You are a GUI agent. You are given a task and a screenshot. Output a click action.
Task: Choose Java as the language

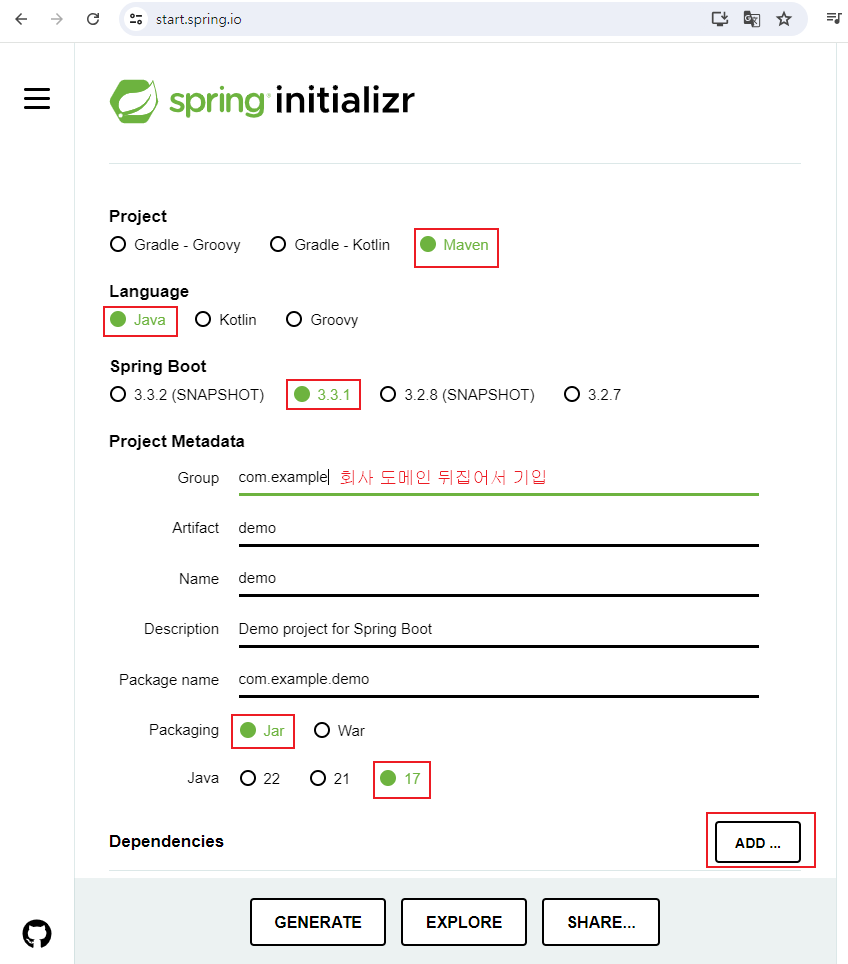[138, 320]
